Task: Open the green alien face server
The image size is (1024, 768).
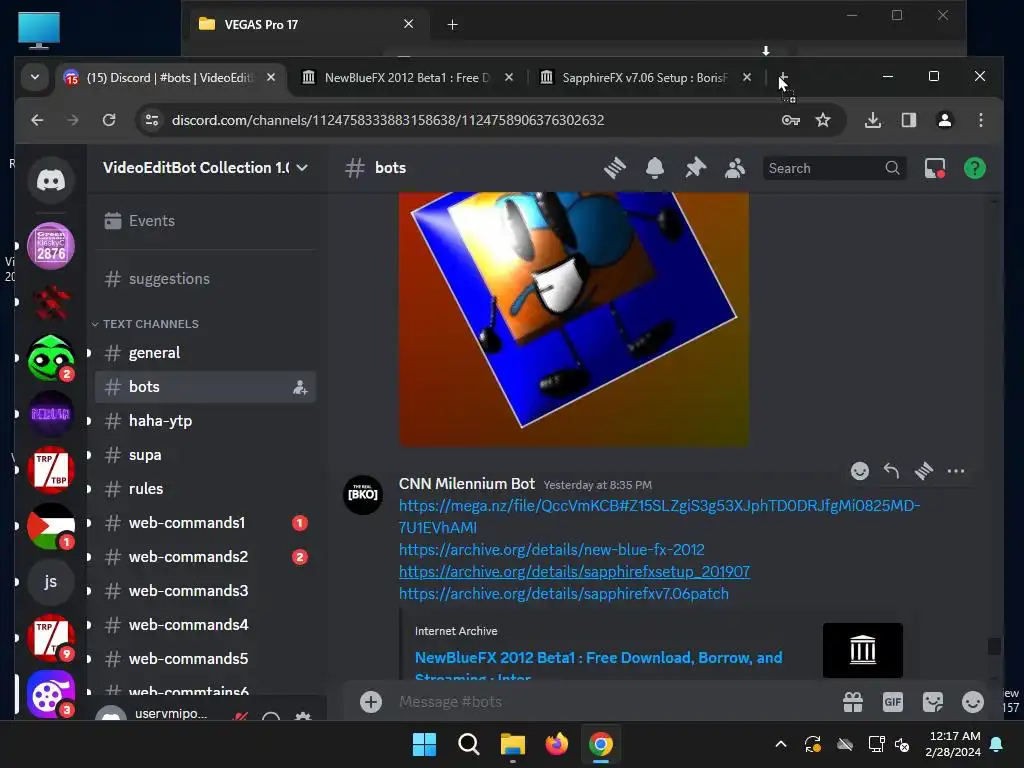Action: 50,358
